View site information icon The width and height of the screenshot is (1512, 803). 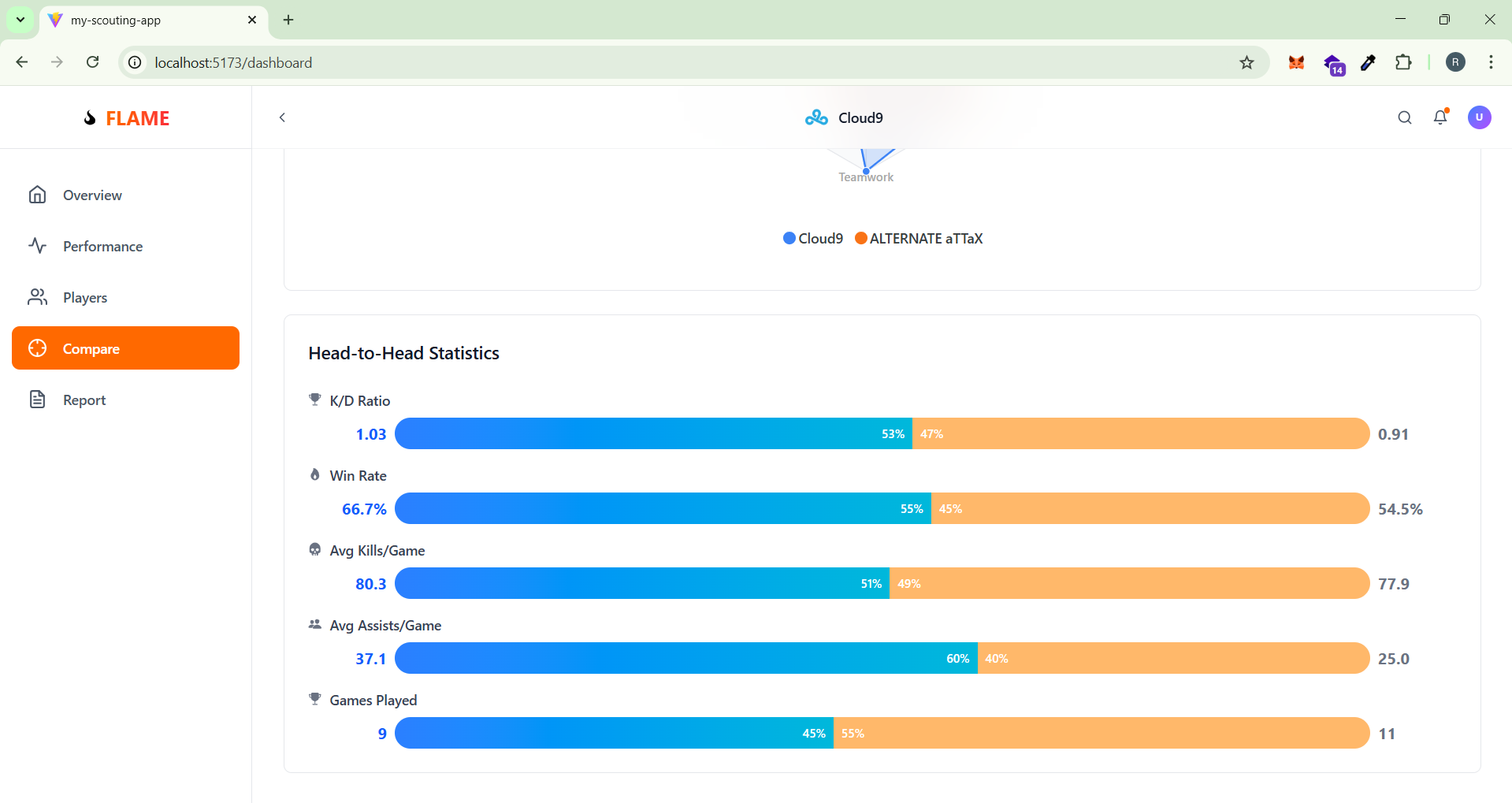pos(136,62)
